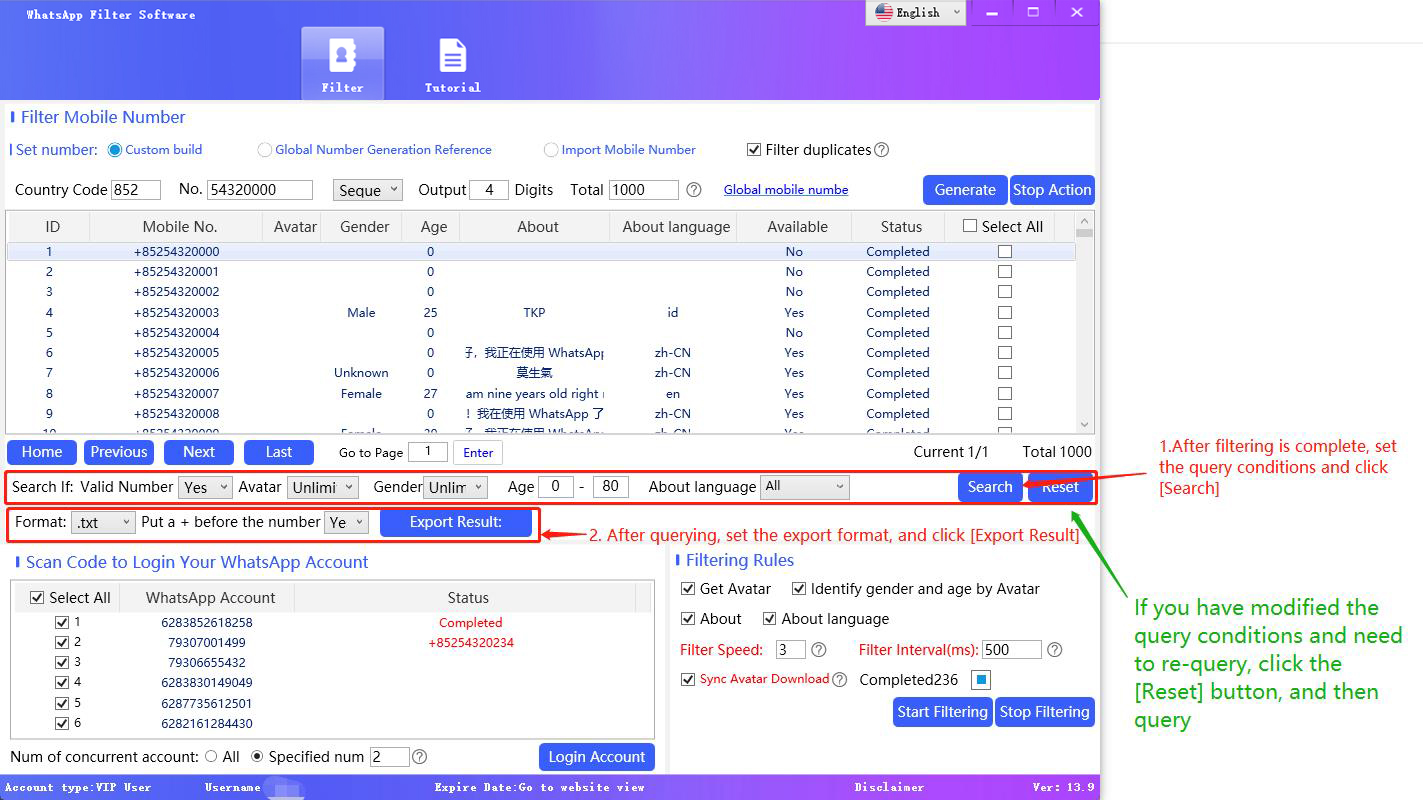The width and height of the screenshot is (1423, 800).
Task: Open the export Format dropdown
Action: [x=103, y=522]
